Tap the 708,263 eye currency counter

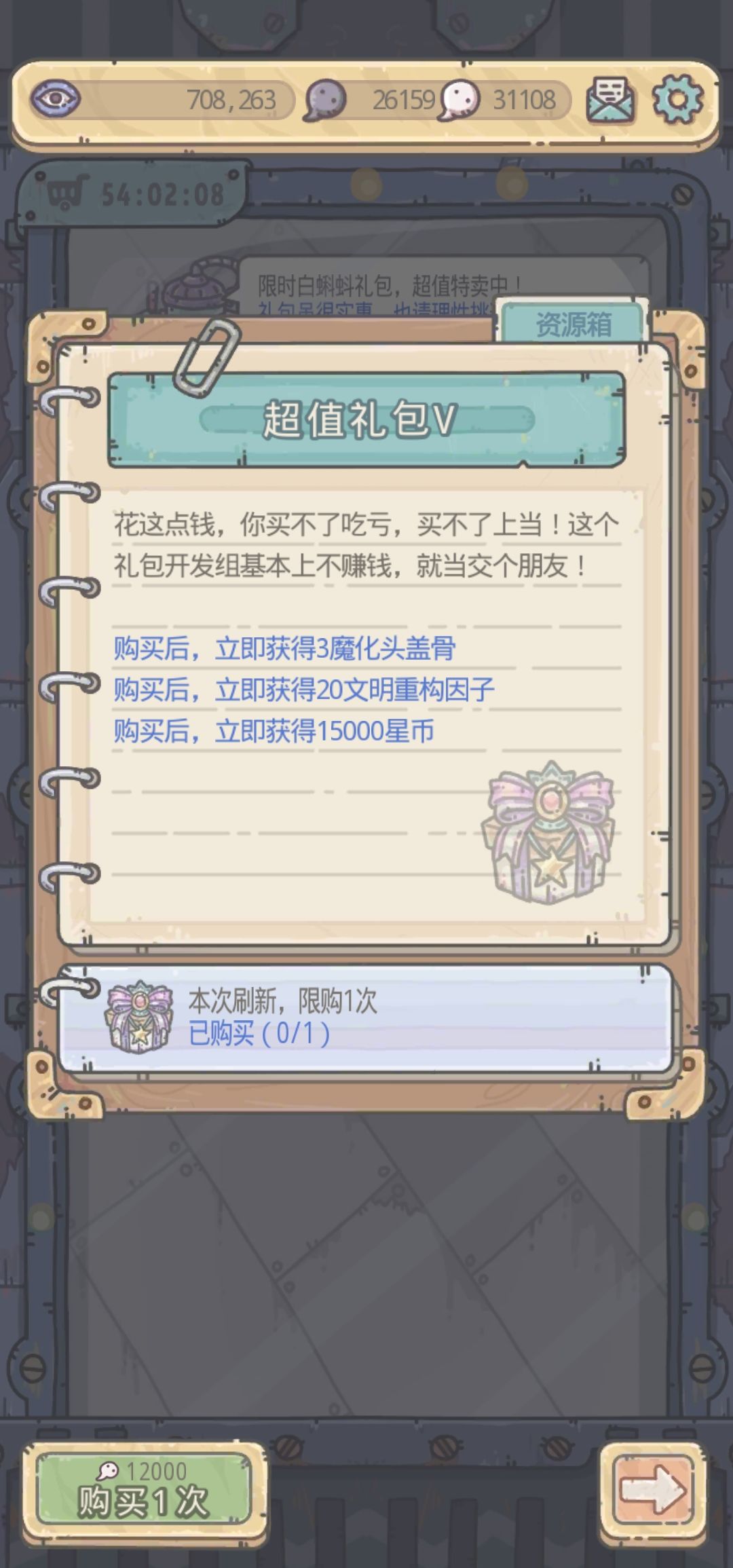231,100
